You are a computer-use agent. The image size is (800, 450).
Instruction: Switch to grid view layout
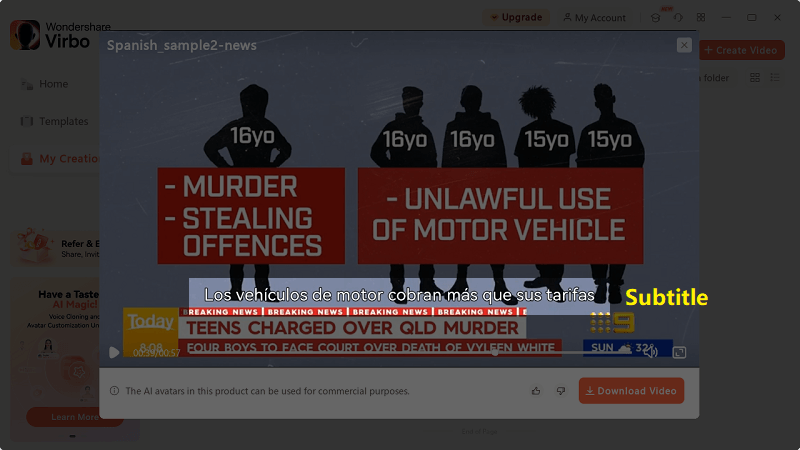(755, 78)
